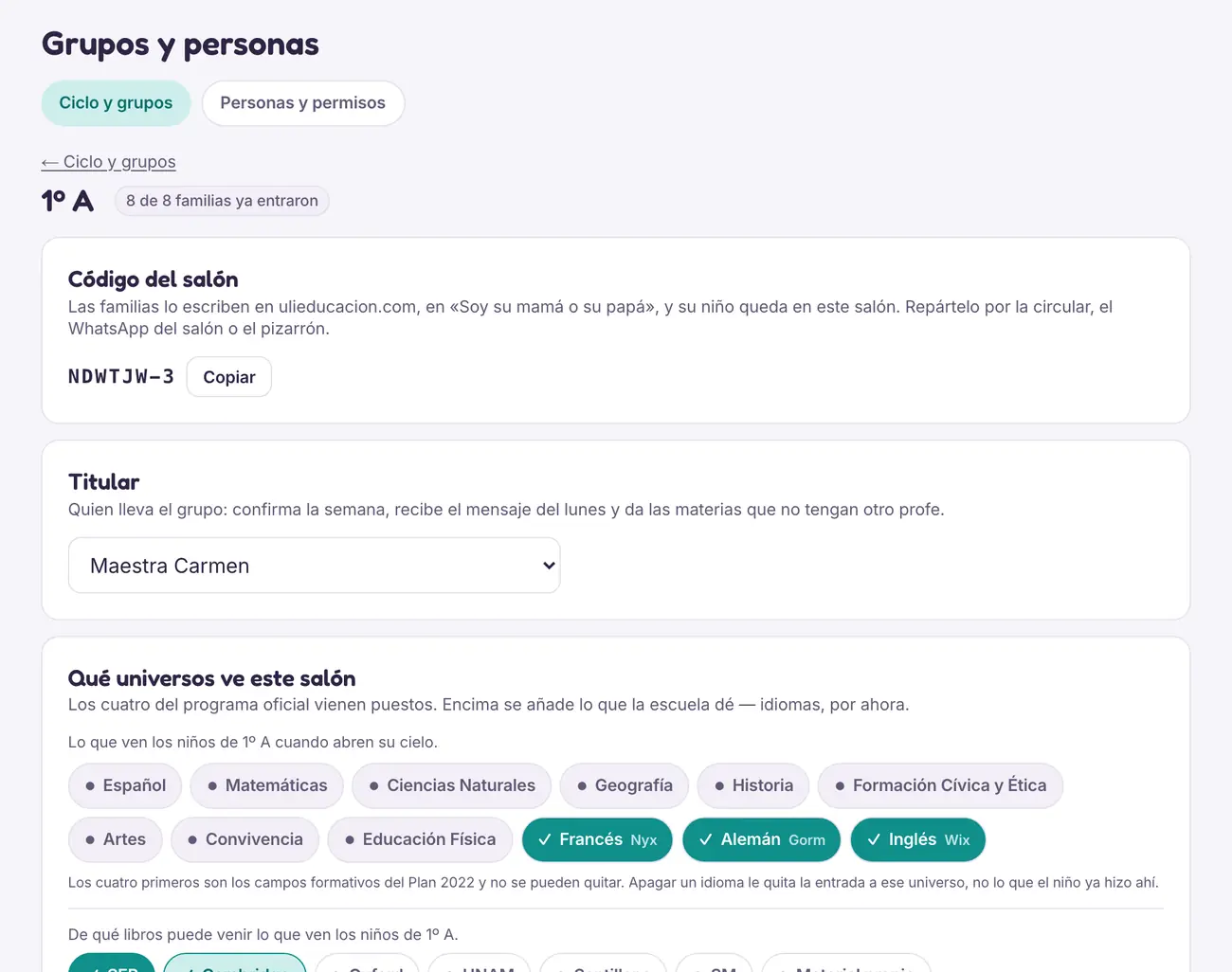The width and height of the screenshot is (1232, 972).
Task: Toggle the Historia universe chip
Action: coord(753,785)
